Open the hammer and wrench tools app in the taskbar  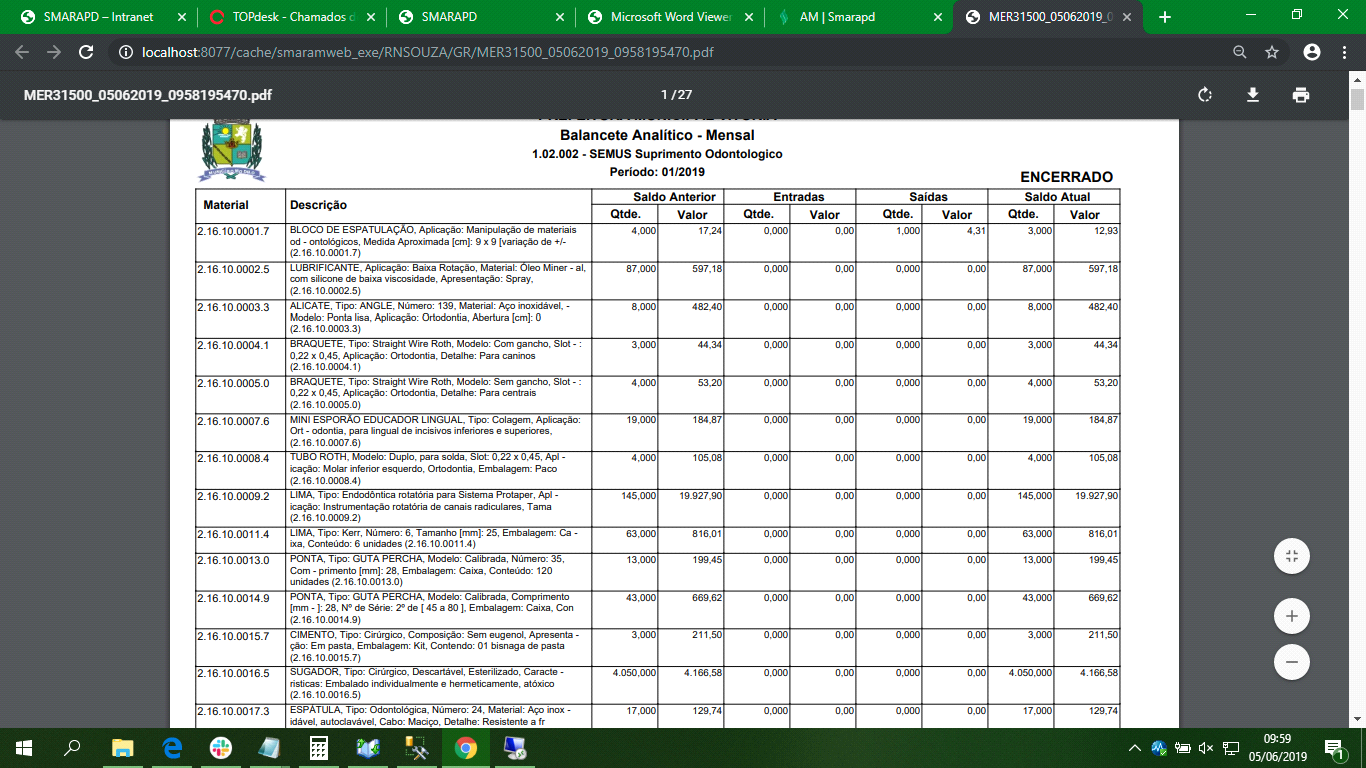(x=416, y=747)
